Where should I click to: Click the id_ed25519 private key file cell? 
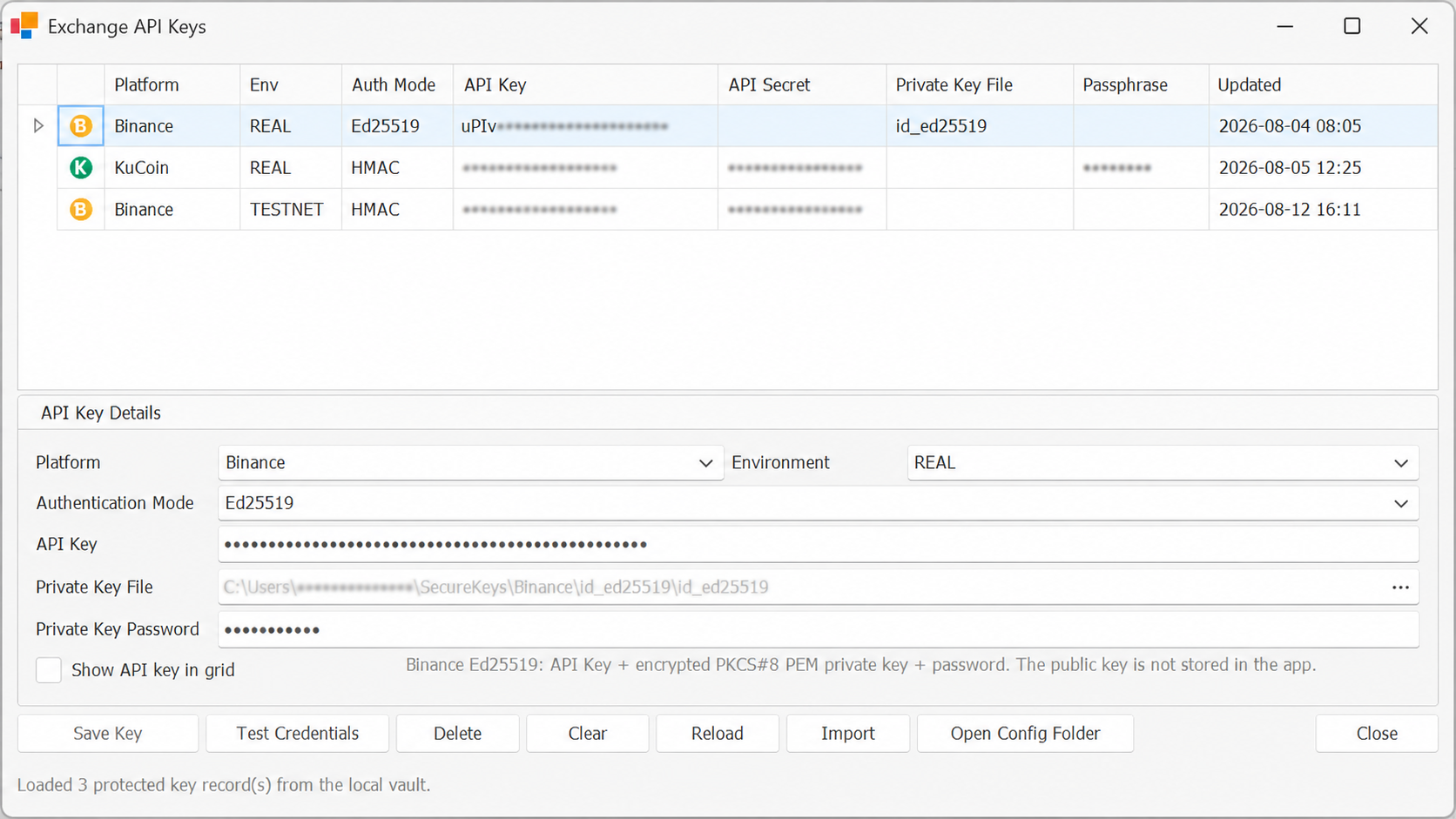[x=980, y=126]
